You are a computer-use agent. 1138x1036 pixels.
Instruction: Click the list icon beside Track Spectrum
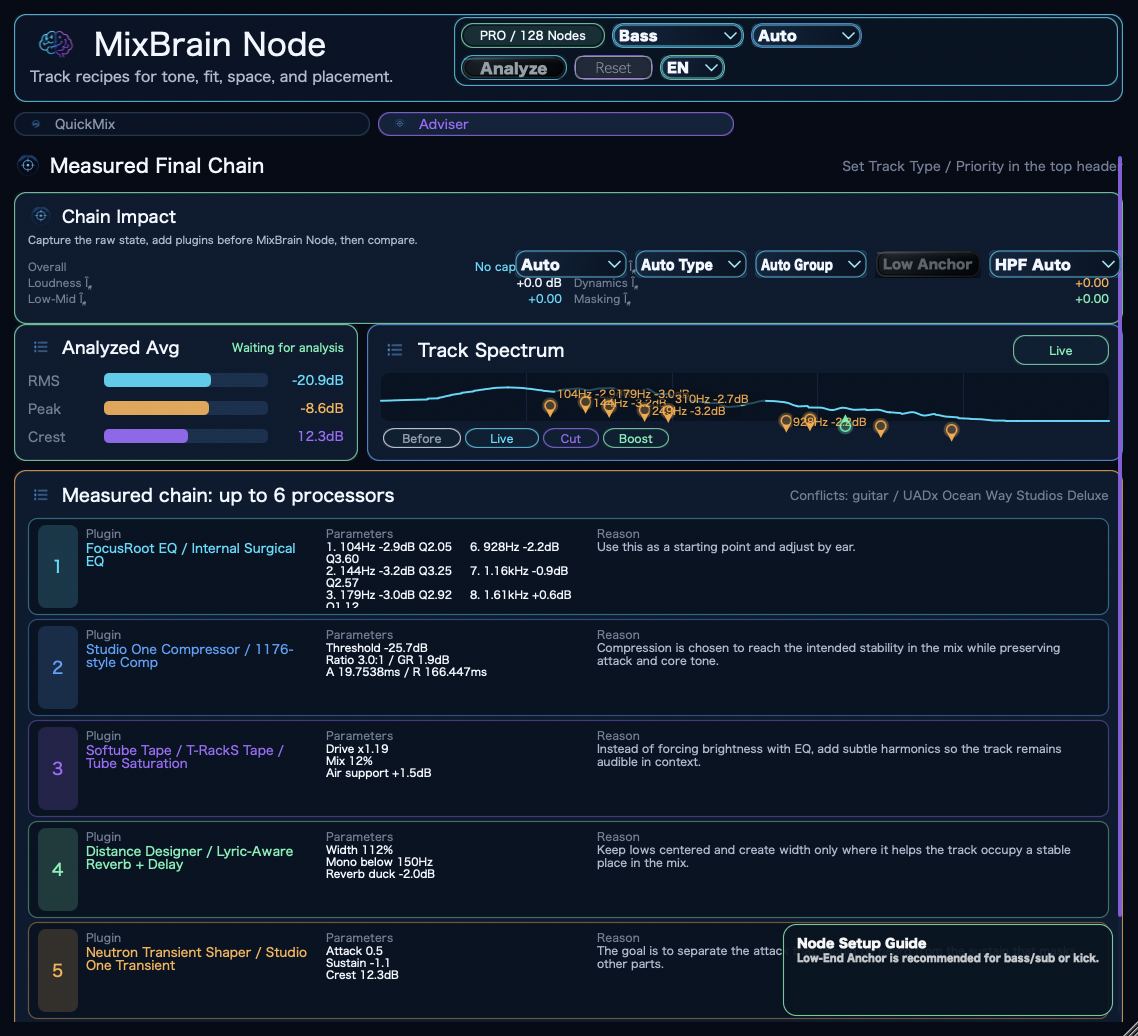point(395,351)
